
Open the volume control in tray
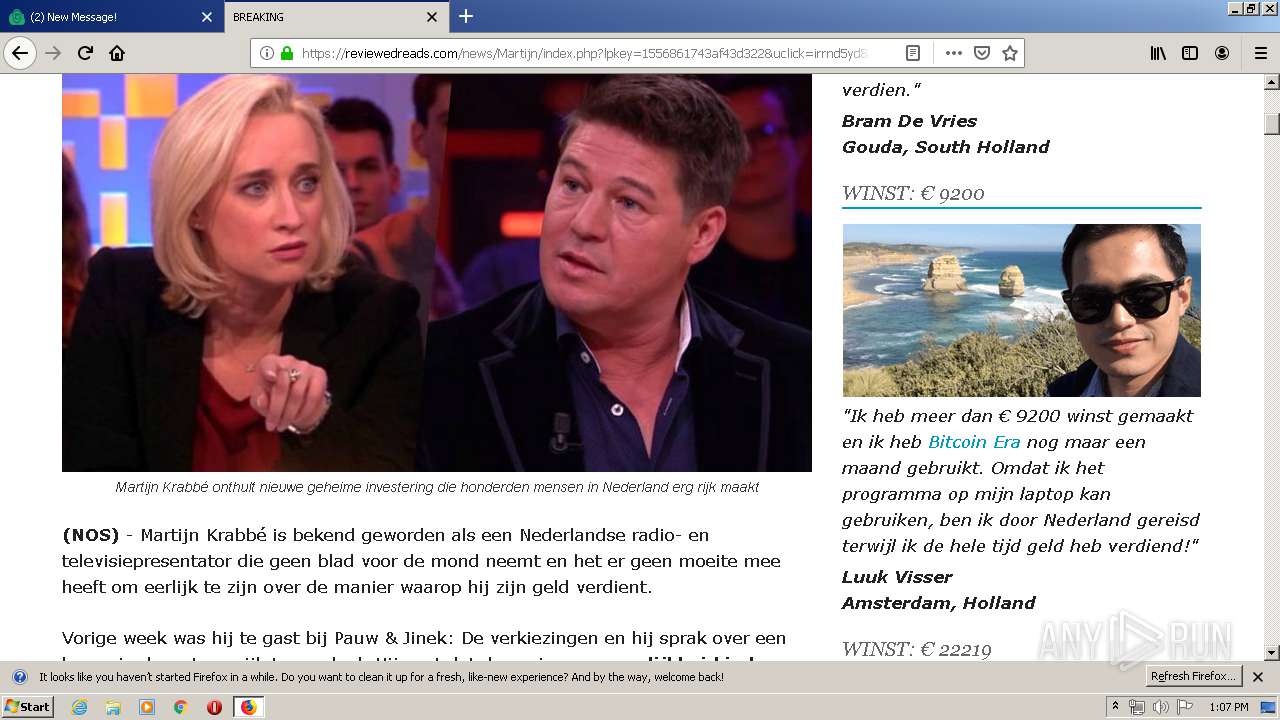[x=1160, y=707]
